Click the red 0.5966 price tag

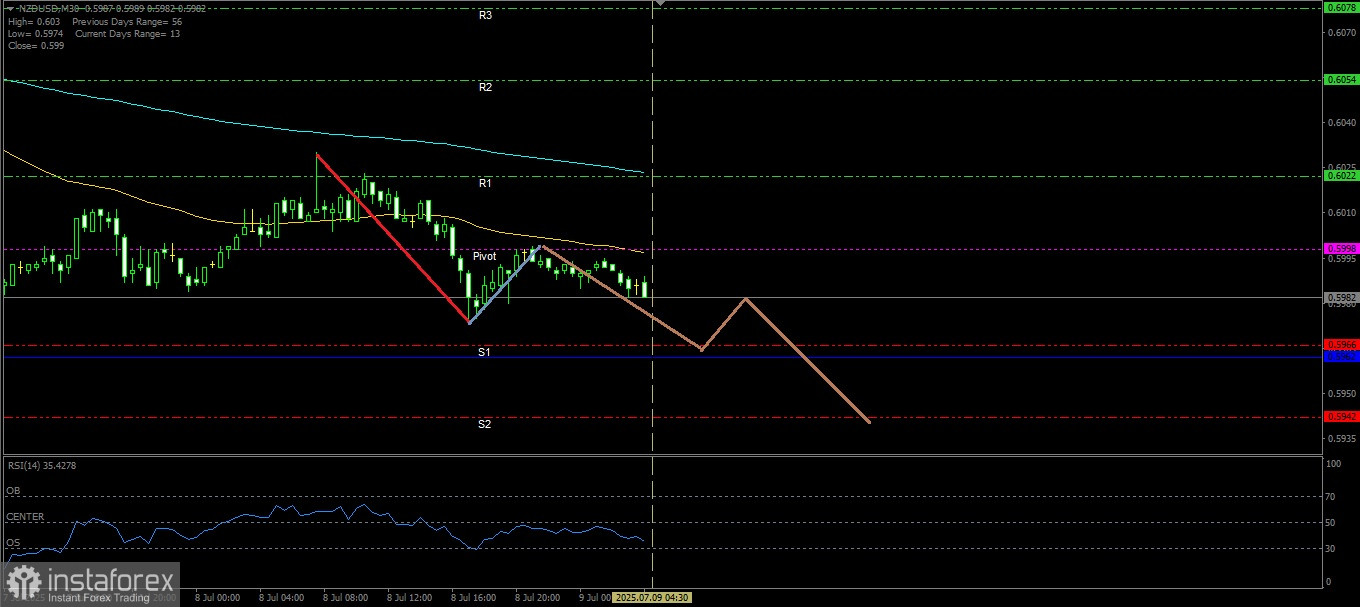(1340, 345)
